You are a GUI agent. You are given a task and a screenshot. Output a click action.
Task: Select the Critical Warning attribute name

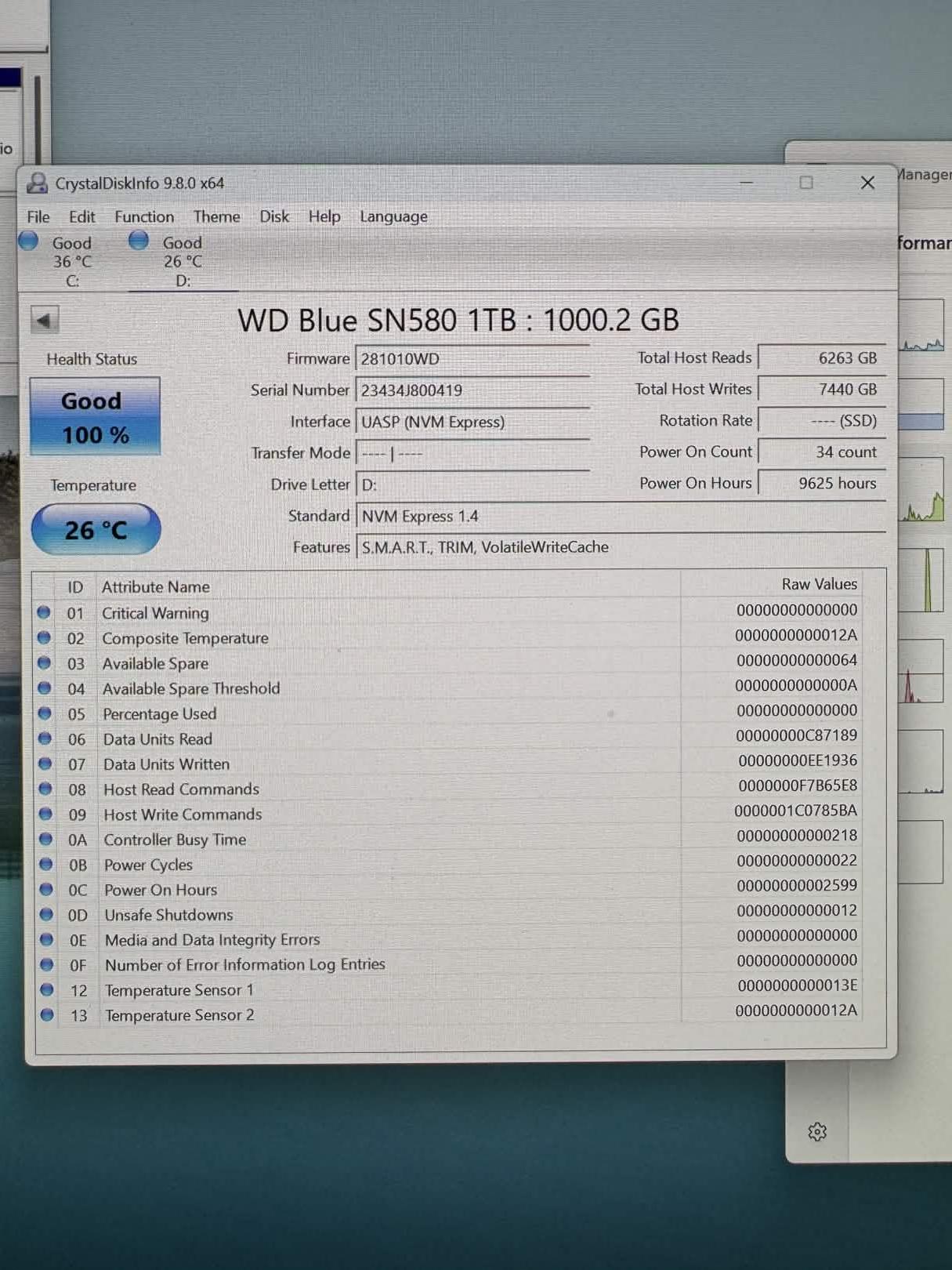pos(155,613)
